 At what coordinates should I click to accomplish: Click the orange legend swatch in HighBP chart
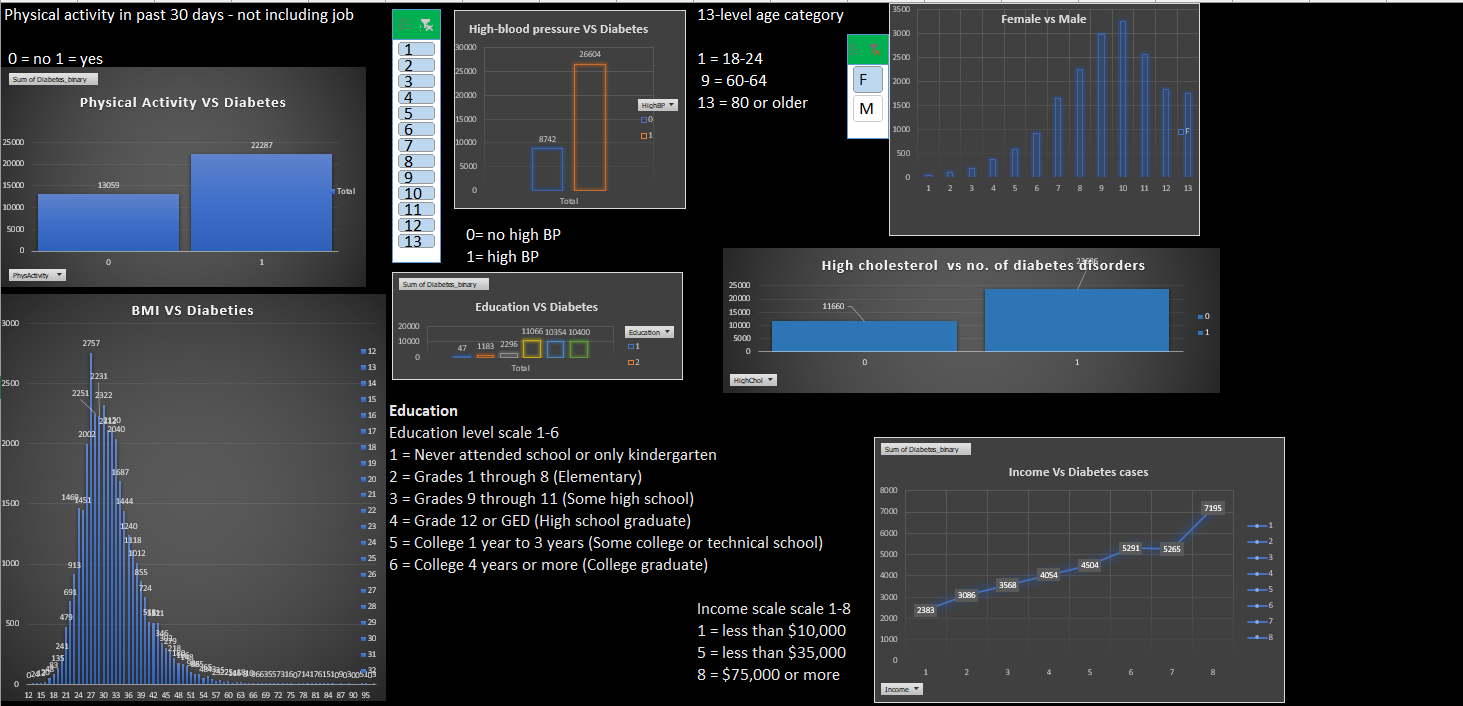point(642,134)
